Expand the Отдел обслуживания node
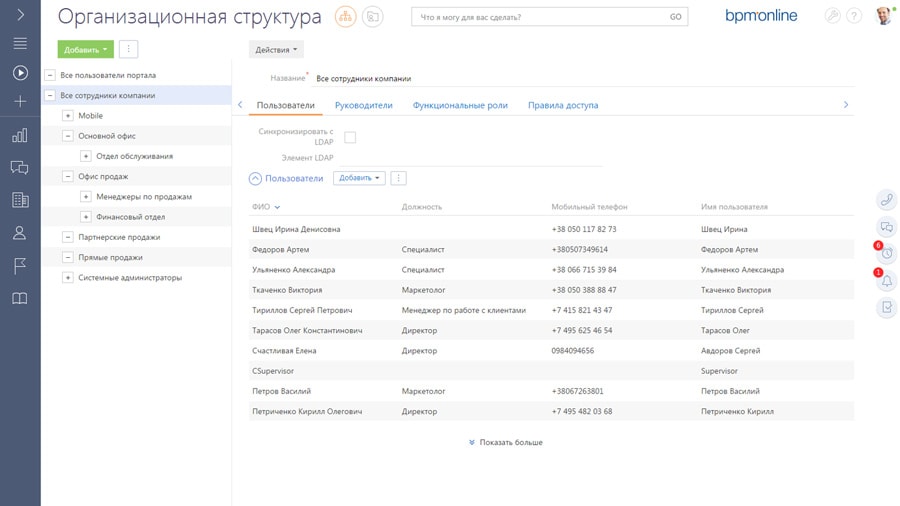 pyautogui.click(x=86, y=156)
